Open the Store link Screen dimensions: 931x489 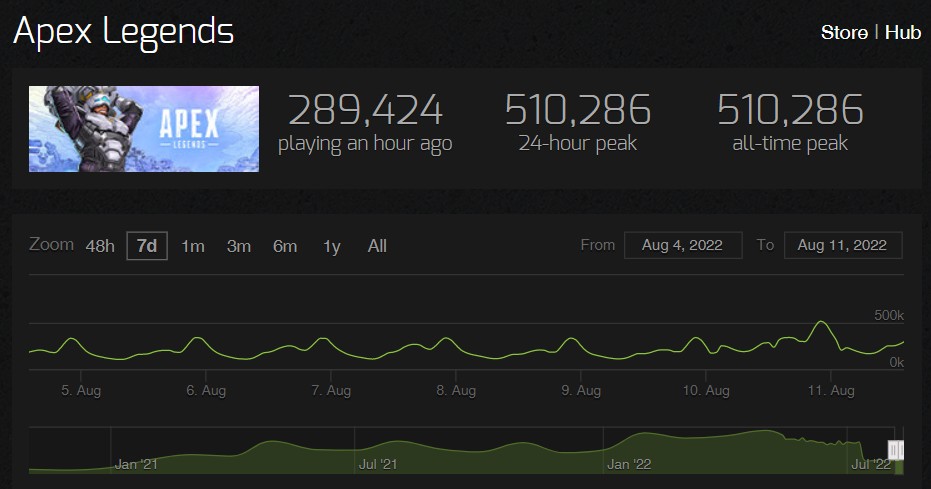click(x=844, y=32)
